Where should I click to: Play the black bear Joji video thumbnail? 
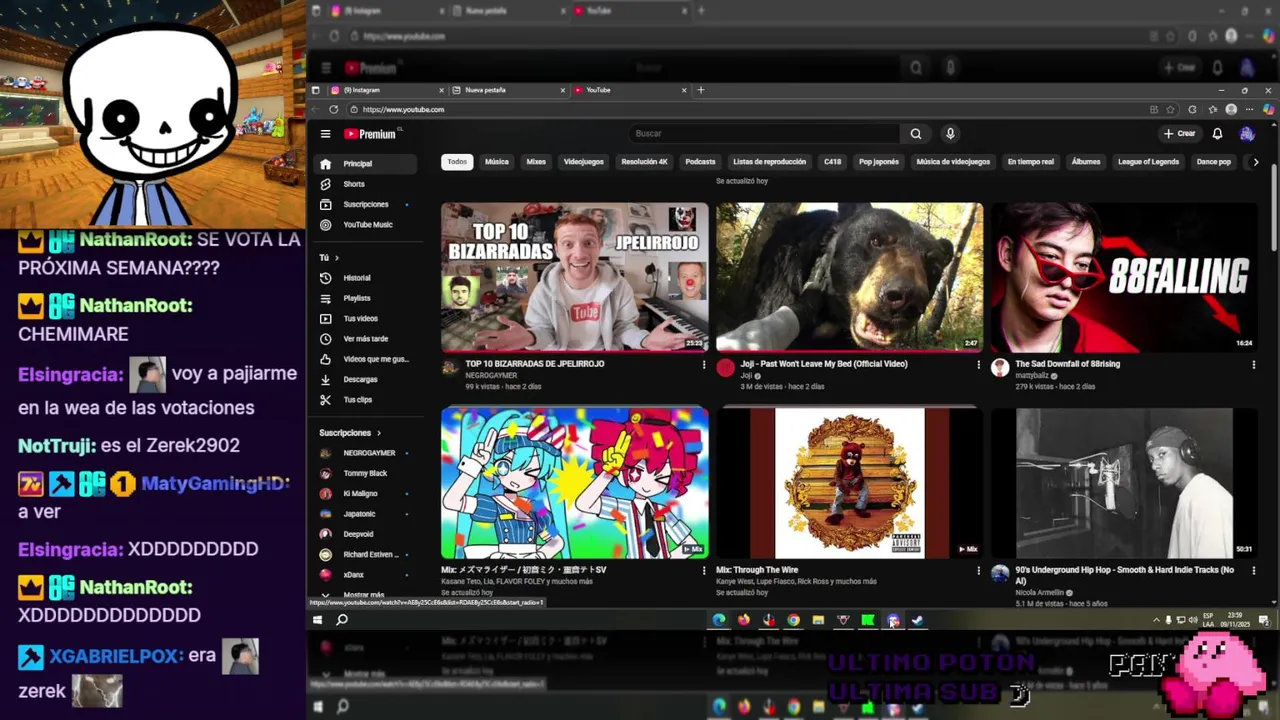point(850,277)
